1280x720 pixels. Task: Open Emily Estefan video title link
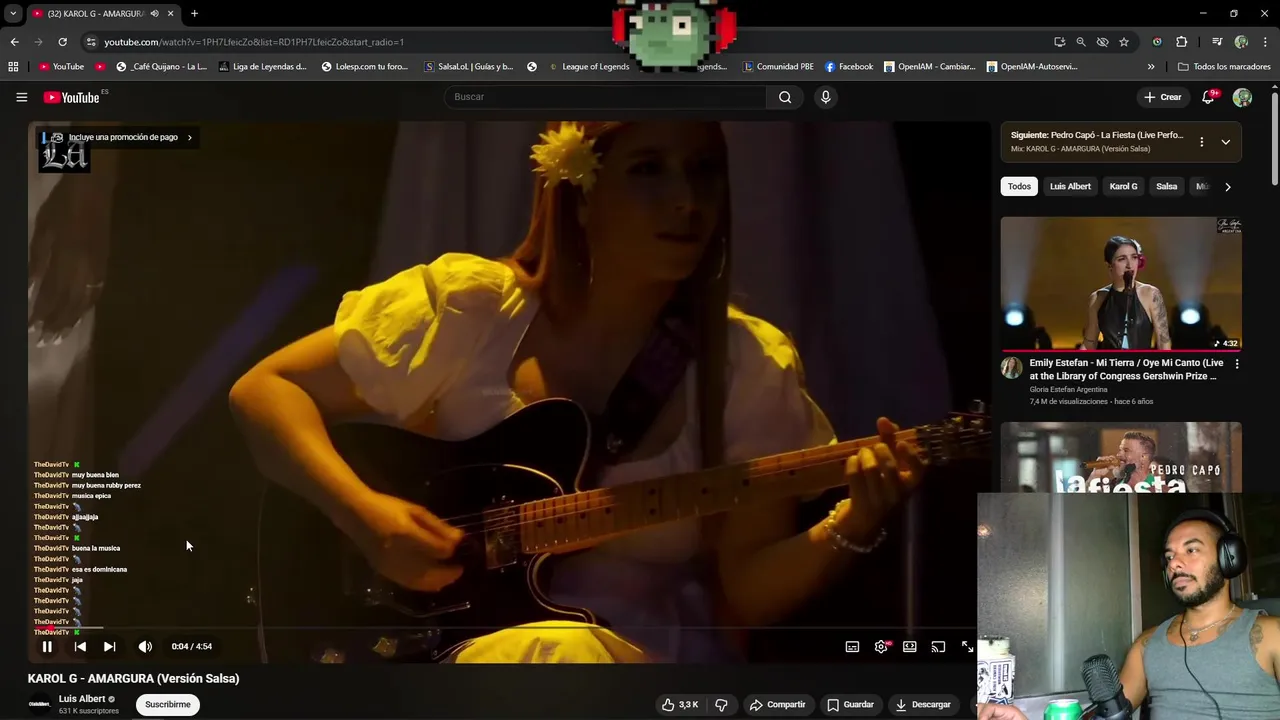pyautogui.click(x=1126, y=369)
